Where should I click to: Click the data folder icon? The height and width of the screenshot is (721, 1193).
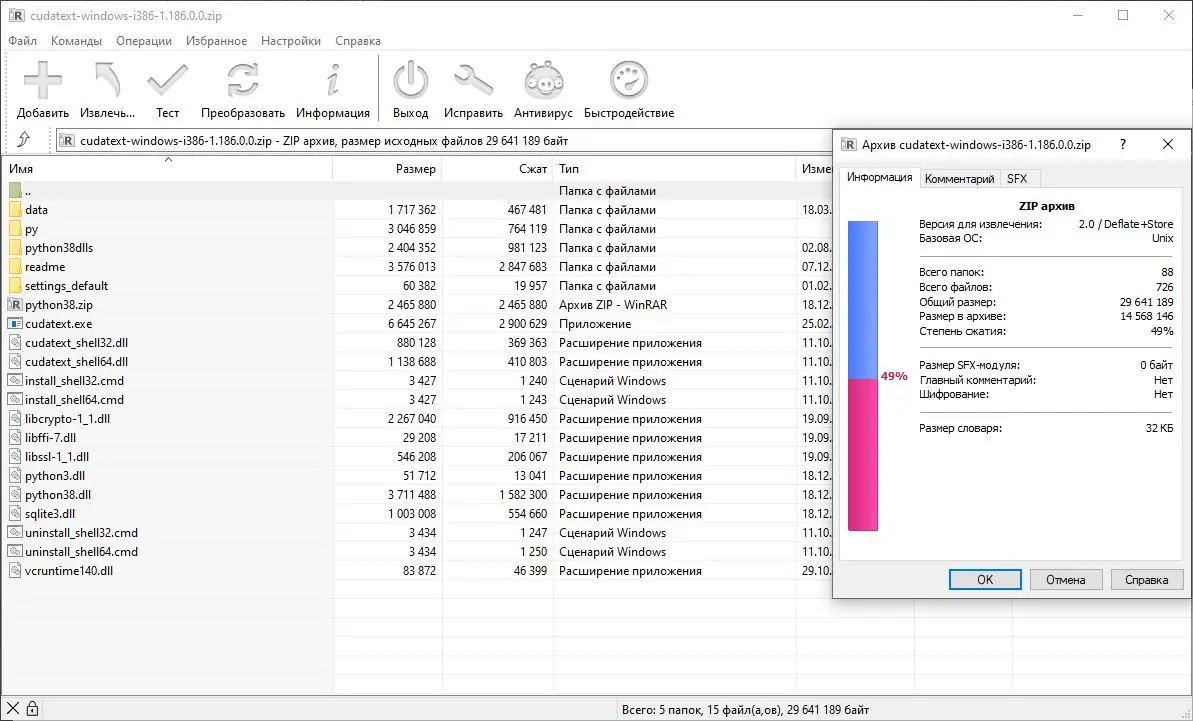tap(15, 210)
